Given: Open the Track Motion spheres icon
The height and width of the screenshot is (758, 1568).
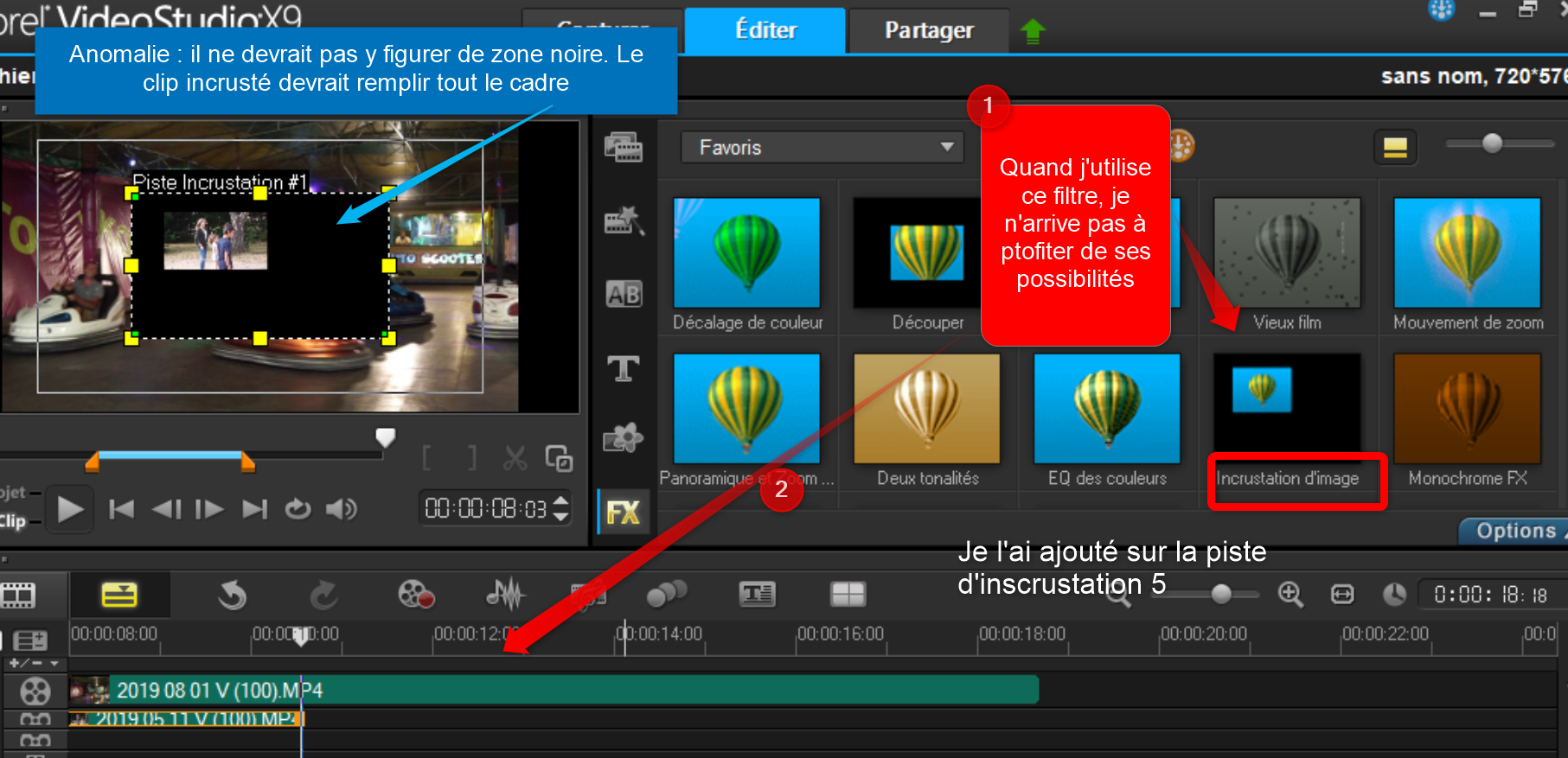Looking at the screenshot, I should [667, 594].
